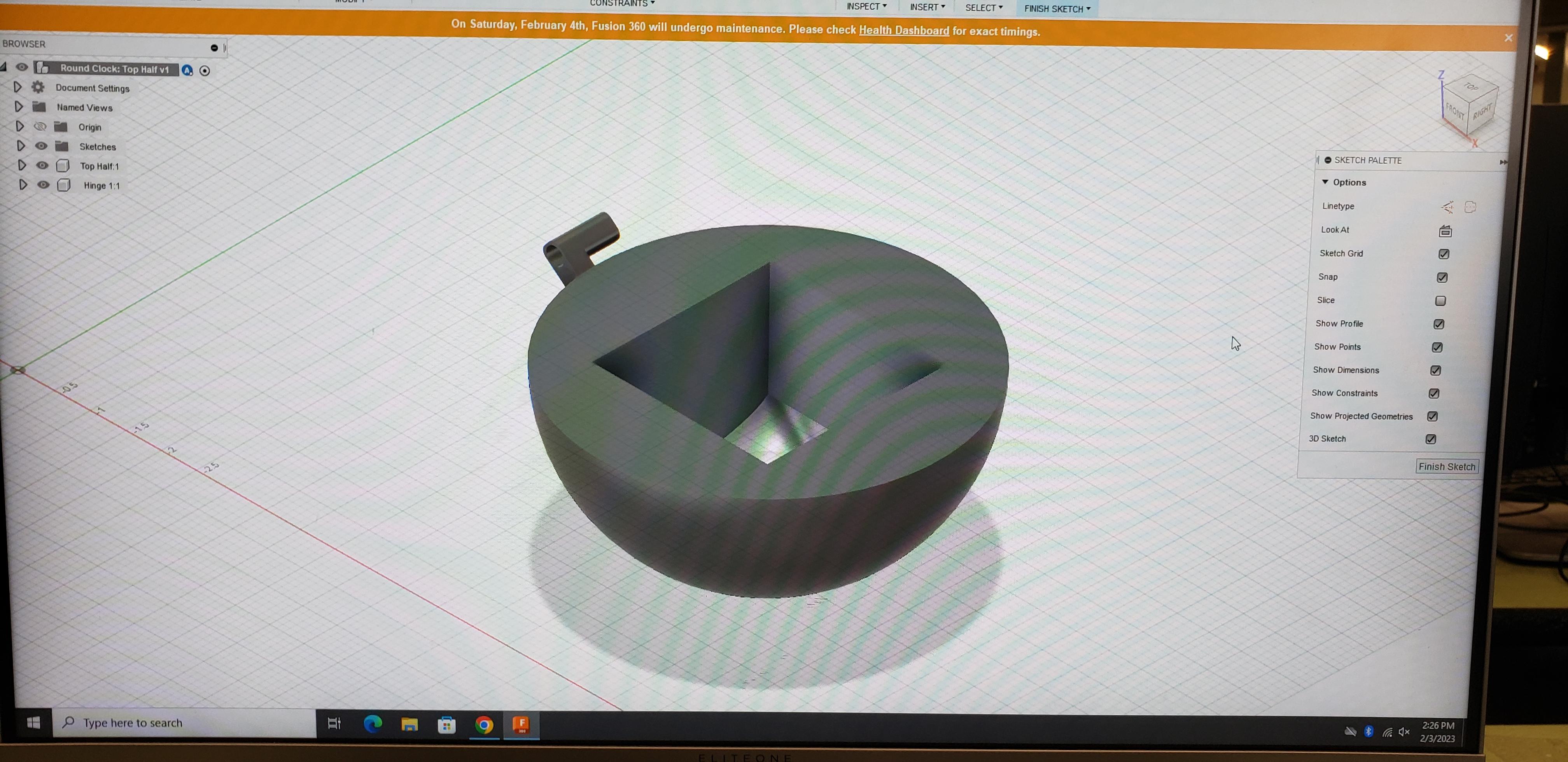Hide the Hinge 1:1 component

click(43, 185)
